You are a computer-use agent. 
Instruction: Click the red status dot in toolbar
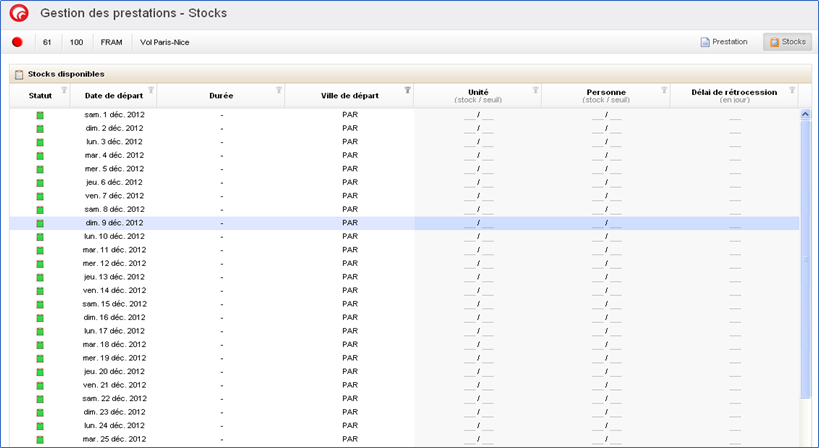click(17, 42)
